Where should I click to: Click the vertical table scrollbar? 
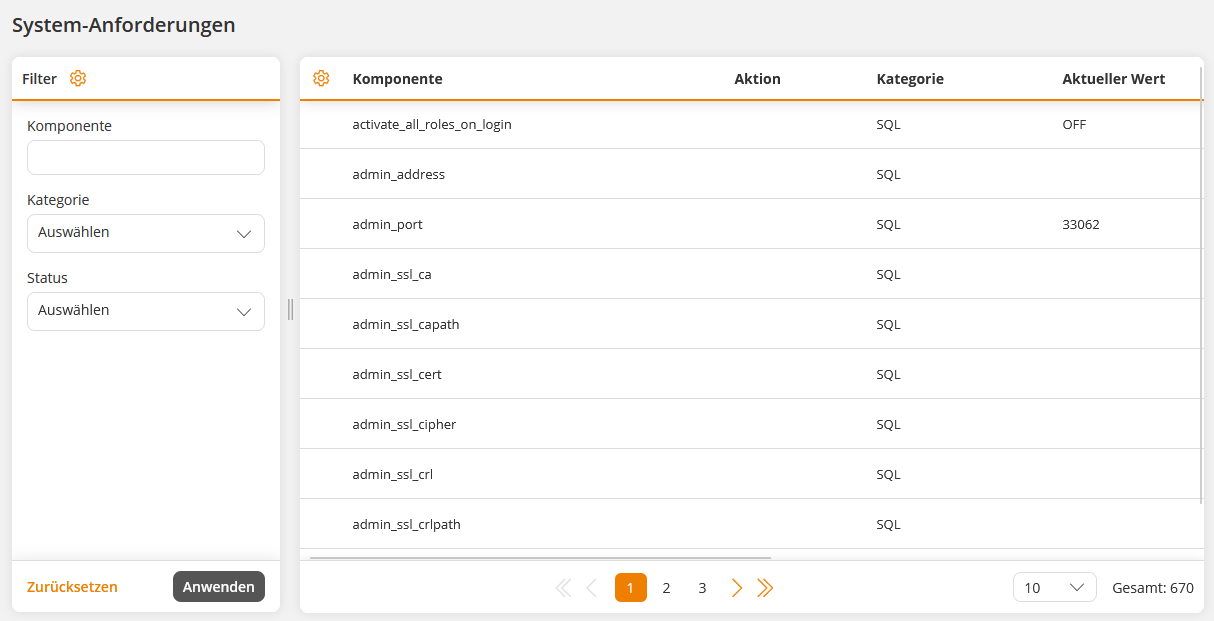[1201, 300]
